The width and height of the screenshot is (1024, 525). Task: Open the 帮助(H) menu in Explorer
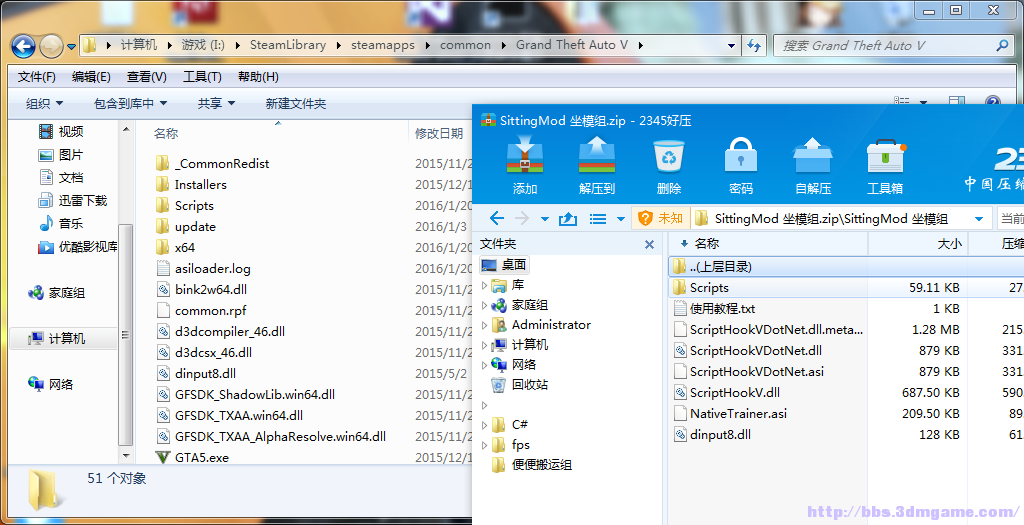(258, 77)
